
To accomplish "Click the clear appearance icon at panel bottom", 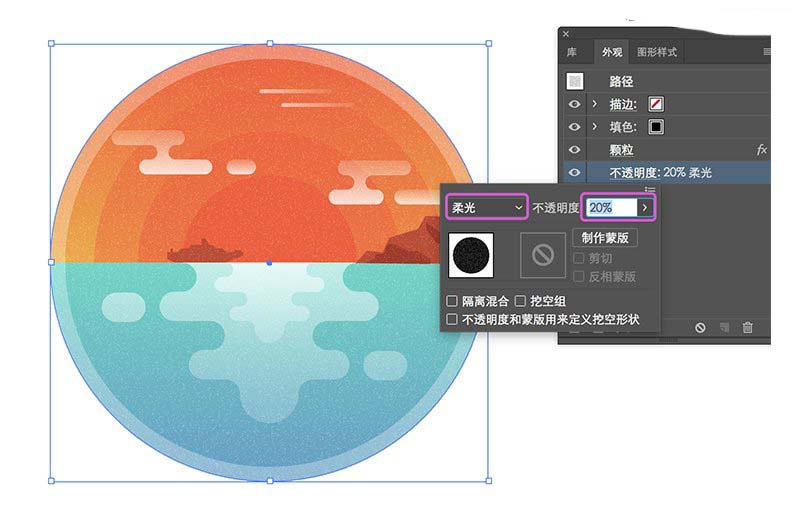I will pyautogui.click(x=700, y=328).
